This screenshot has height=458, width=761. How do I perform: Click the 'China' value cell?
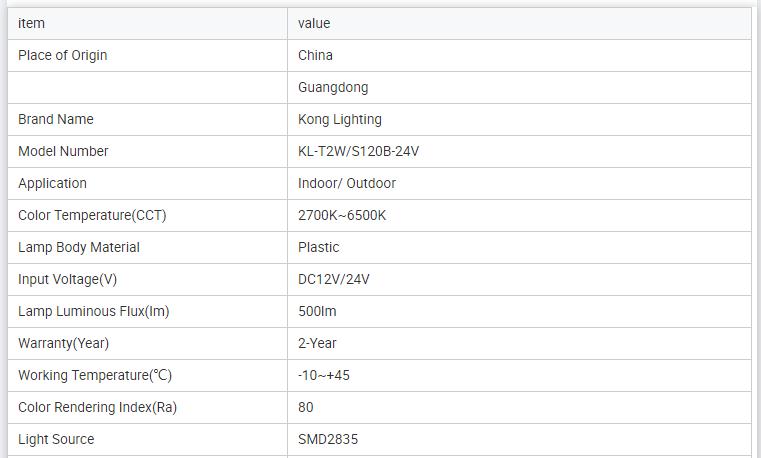coord(315,55)
